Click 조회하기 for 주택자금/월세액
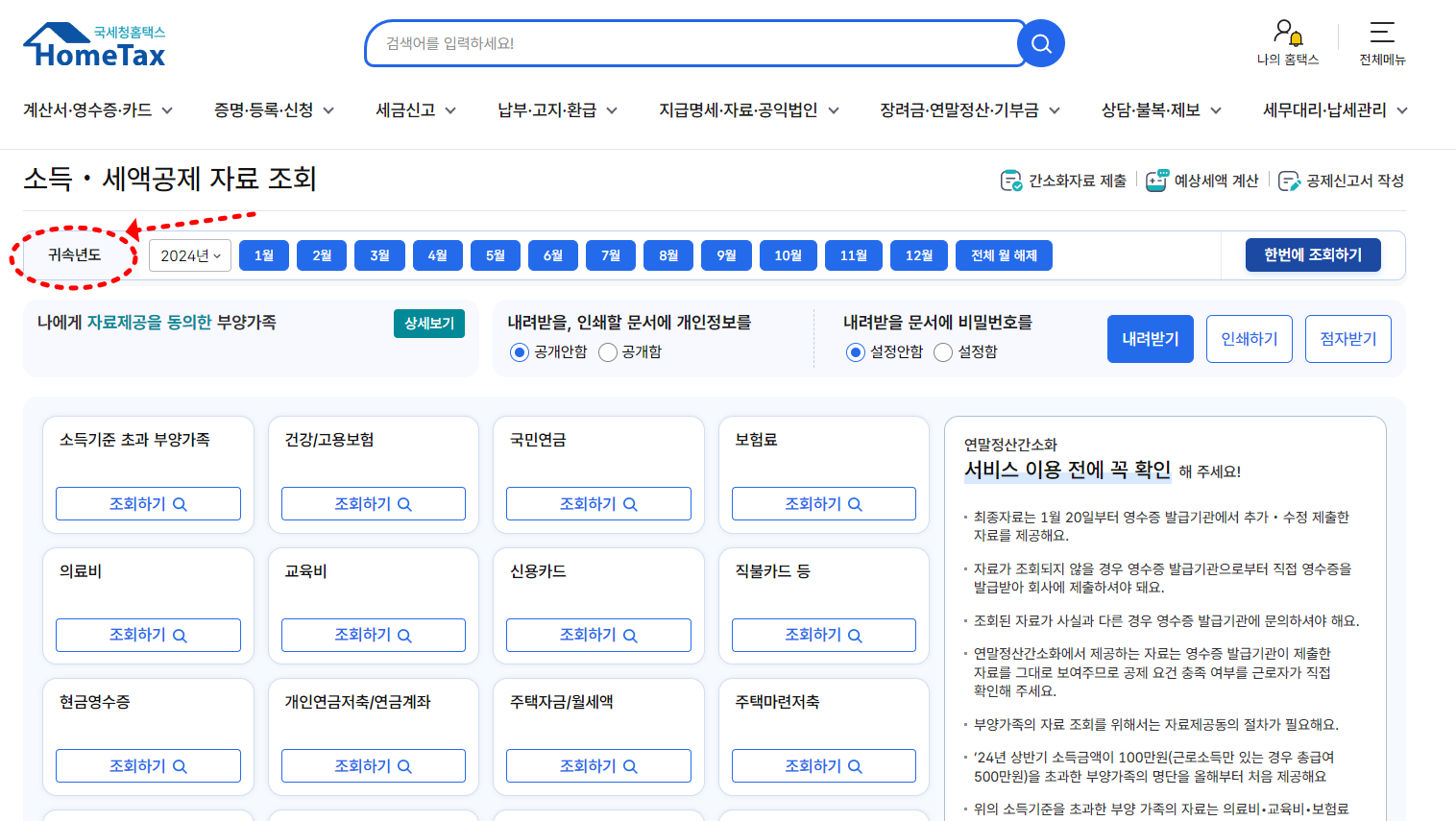The width and height of the screenshot is (1456, 821). [x=598, y=766]
